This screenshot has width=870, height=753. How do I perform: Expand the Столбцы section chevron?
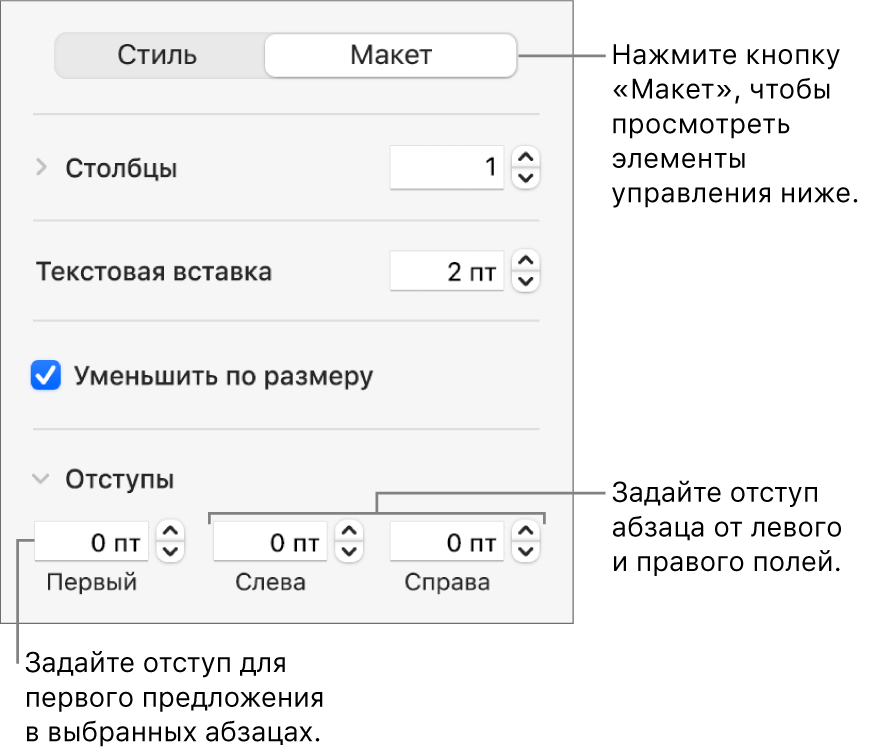coord(41,168)
